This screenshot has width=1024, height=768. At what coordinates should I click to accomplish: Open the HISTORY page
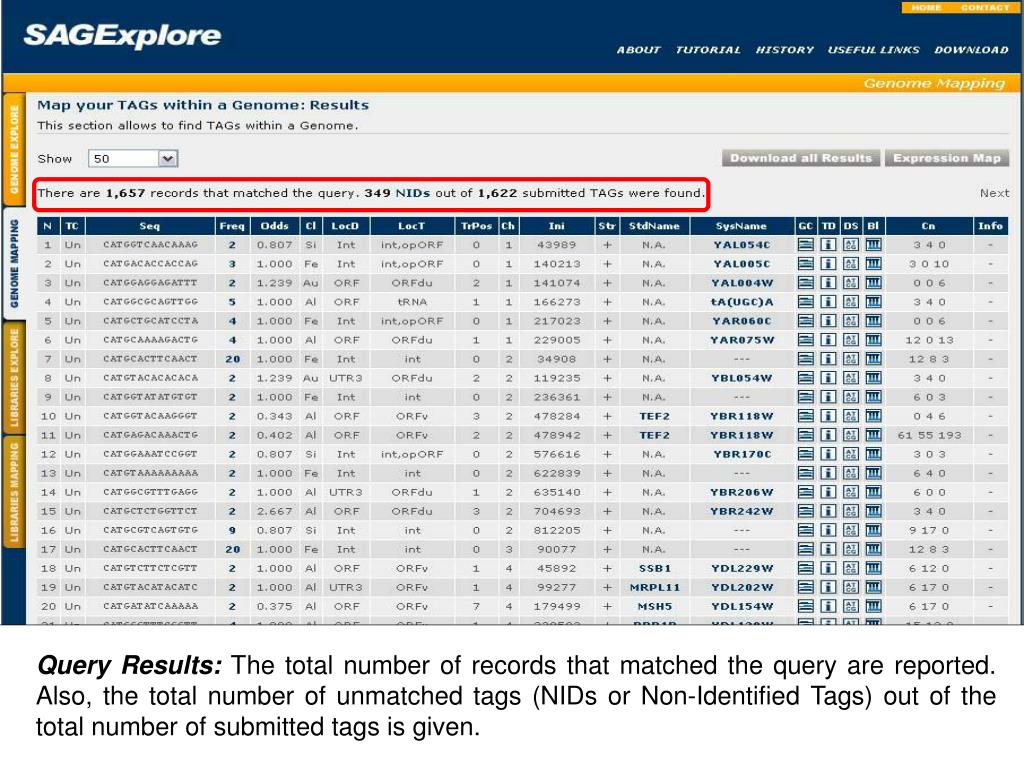[784, 50]
